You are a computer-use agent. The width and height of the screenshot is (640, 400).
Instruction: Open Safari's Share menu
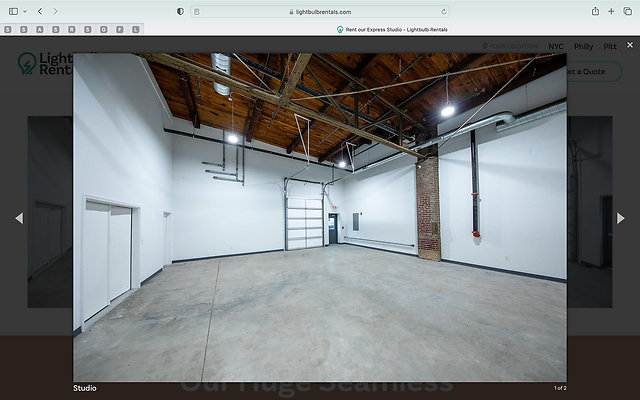596,11
